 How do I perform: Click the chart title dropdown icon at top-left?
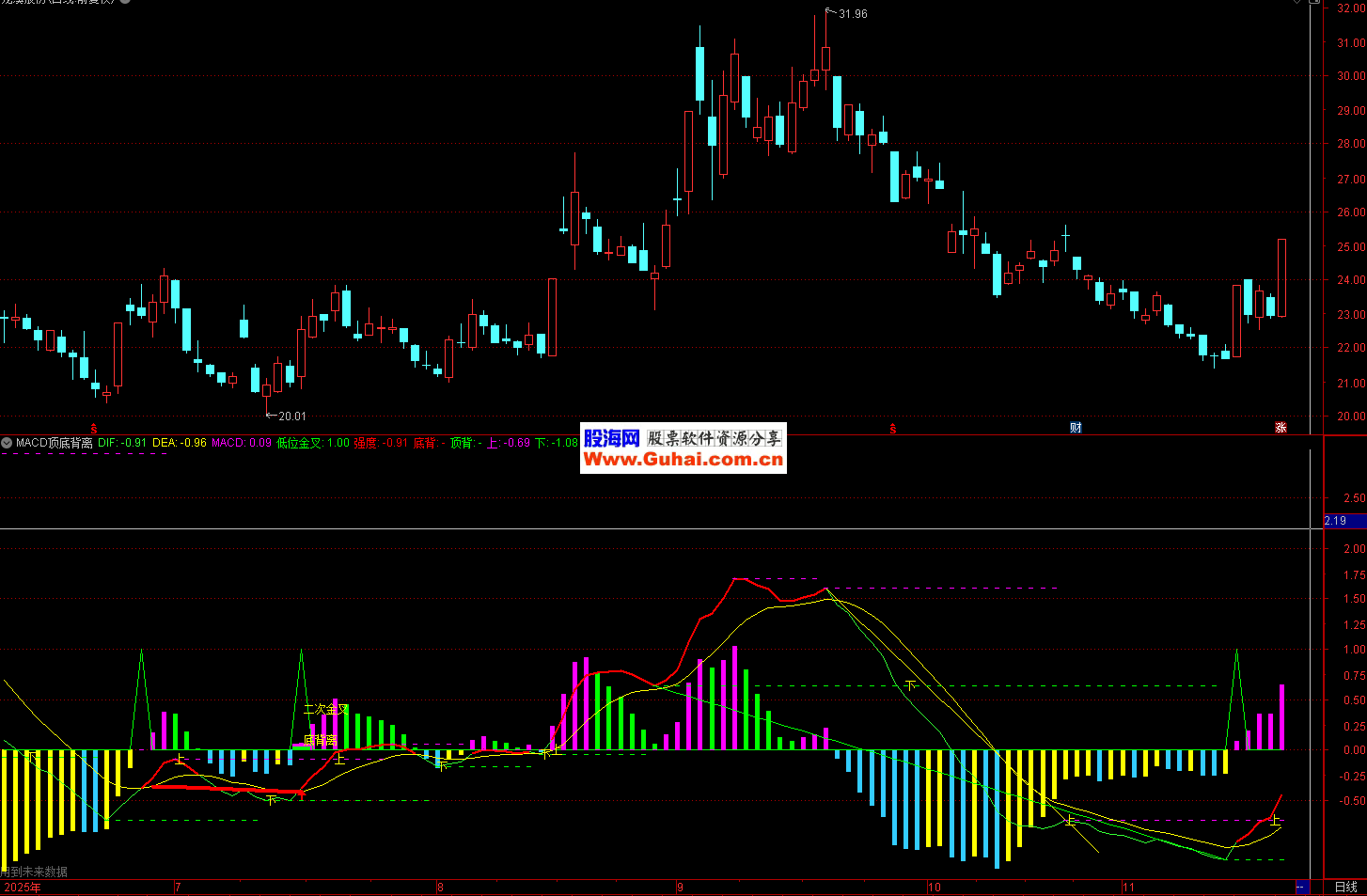pyautogui.click(x=125, y=2)
